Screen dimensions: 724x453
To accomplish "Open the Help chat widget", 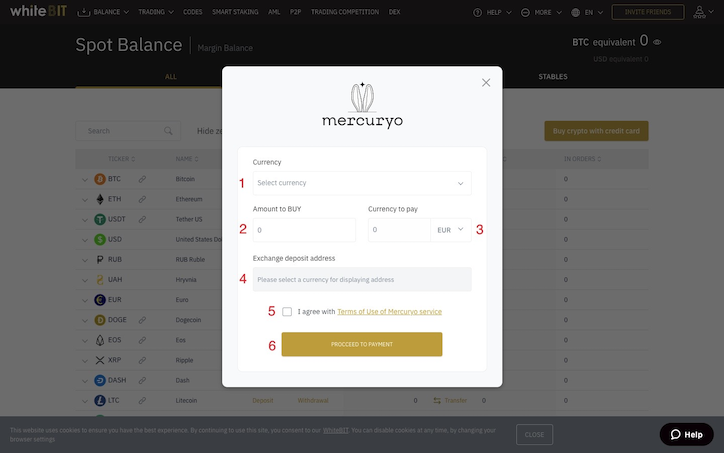I will click(687, 435).
